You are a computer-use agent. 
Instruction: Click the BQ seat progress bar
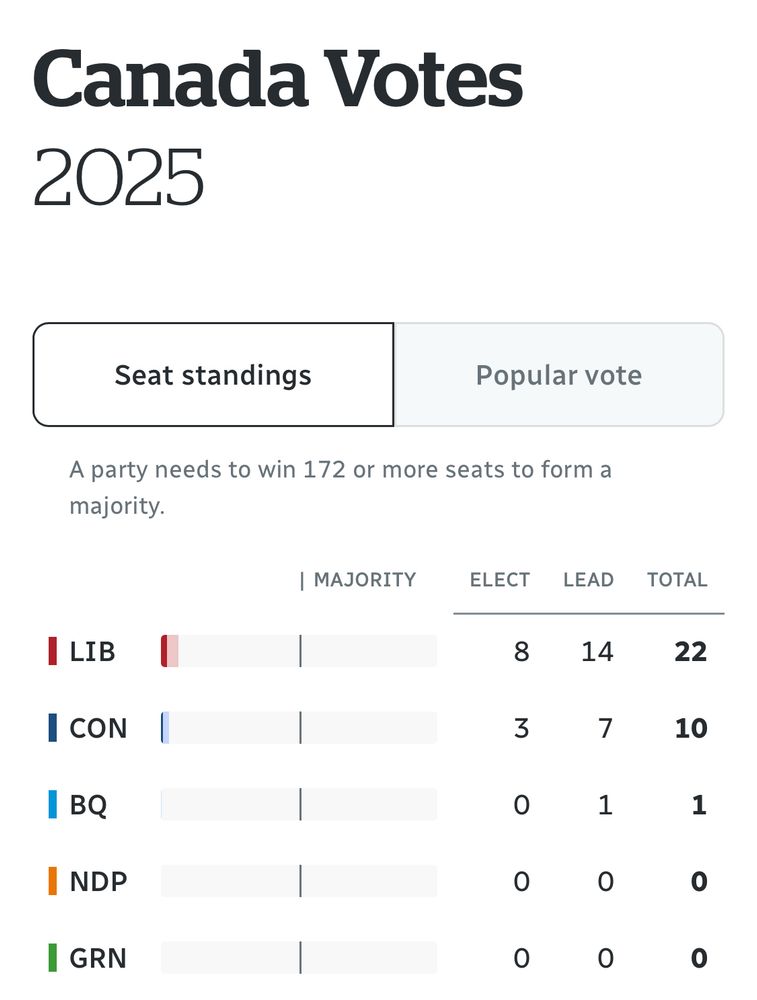click(x=299, y=804)
